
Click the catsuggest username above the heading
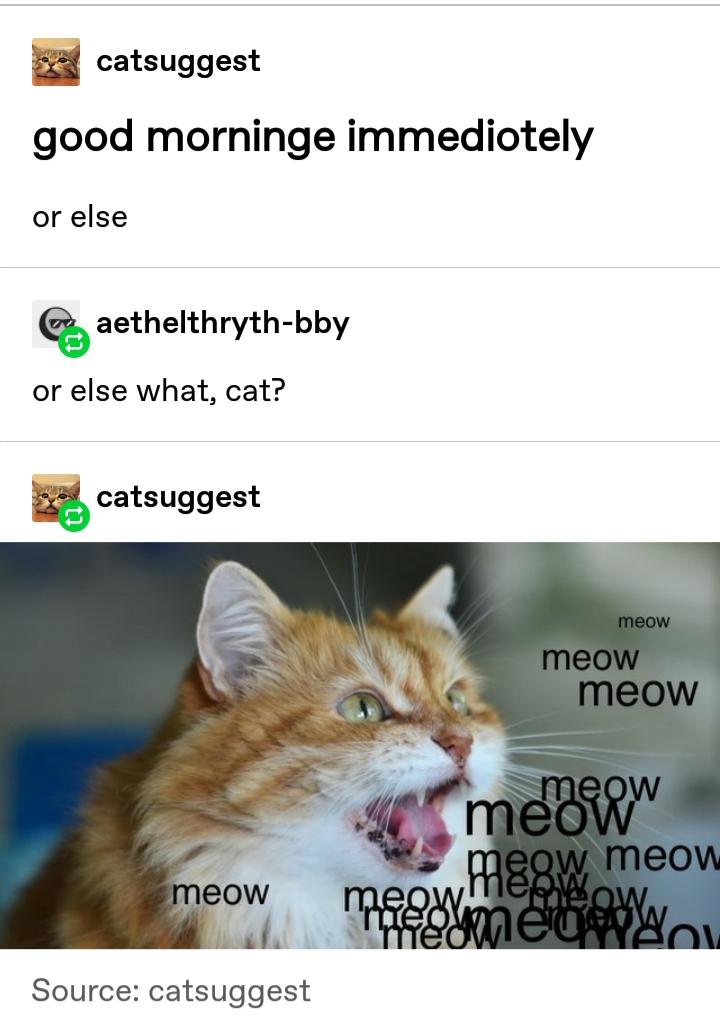tap(178, 62)
